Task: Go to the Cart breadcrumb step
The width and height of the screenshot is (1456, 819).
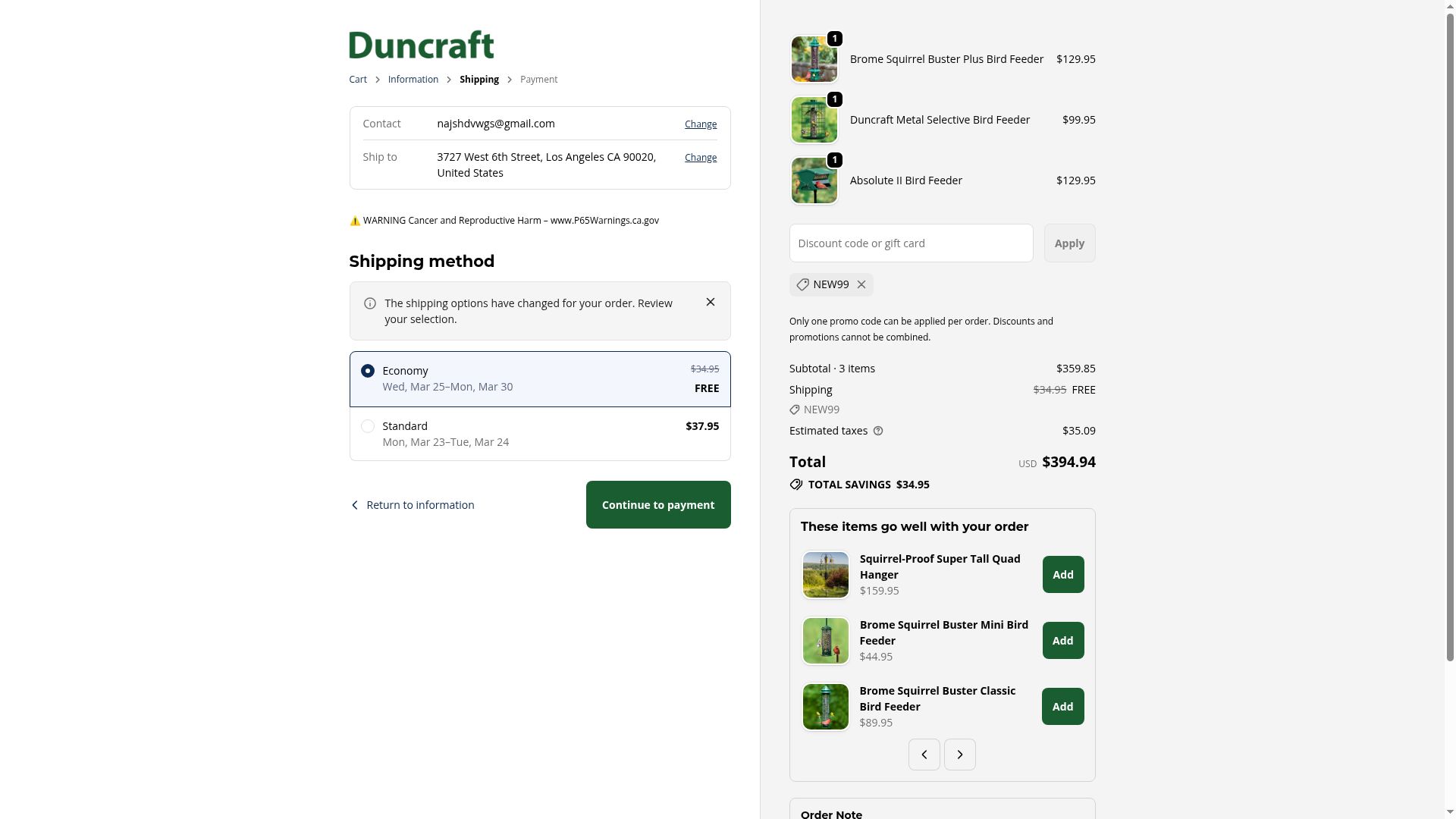Action: point(358,80)
